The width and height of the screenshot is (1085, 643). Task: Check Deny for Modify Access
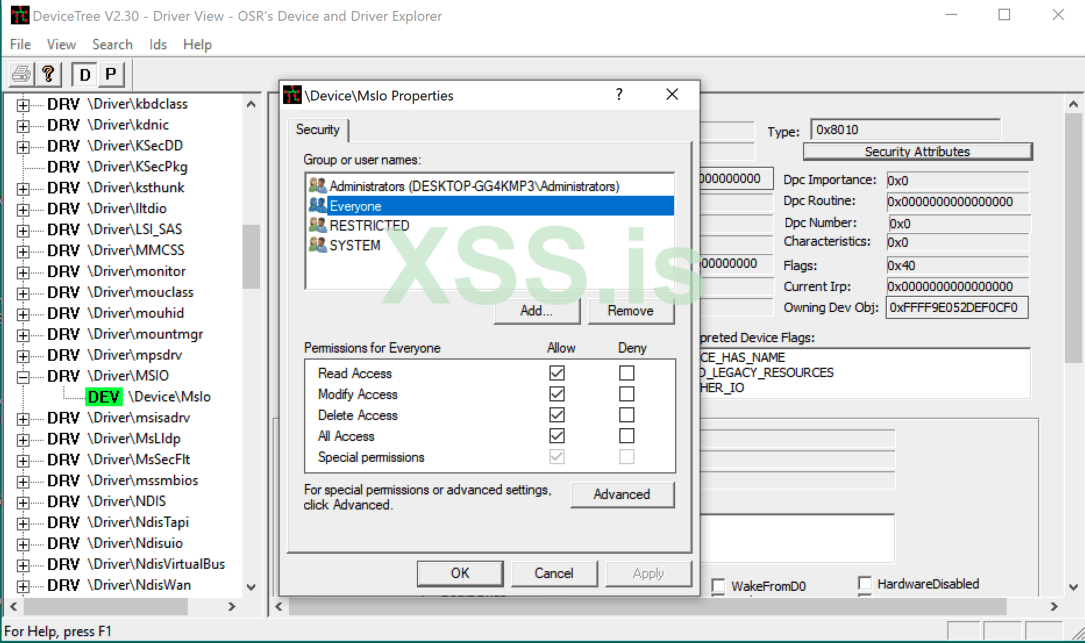[626, 394]
